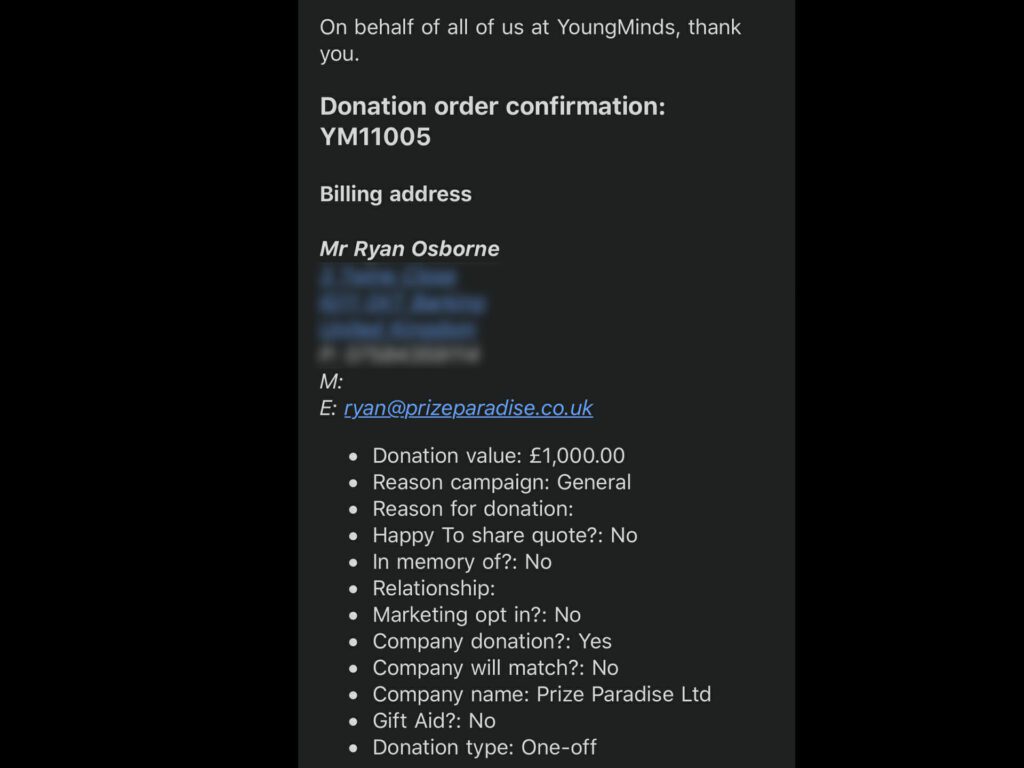Select the blurred phone number line

pyautogui.click(x=400, y=355)
